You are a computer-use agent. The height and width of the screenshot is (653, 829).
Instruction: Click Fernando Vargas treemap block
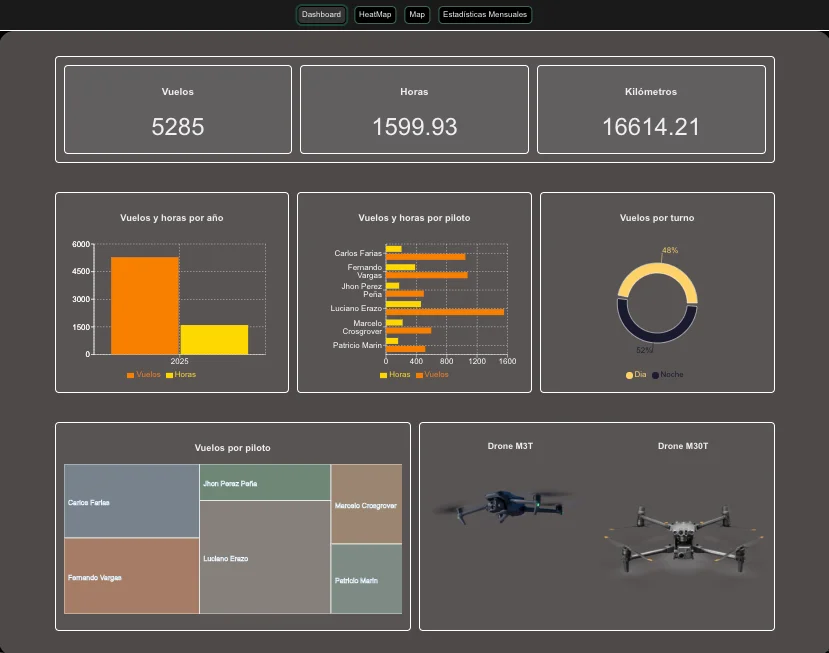pos(131,576)
